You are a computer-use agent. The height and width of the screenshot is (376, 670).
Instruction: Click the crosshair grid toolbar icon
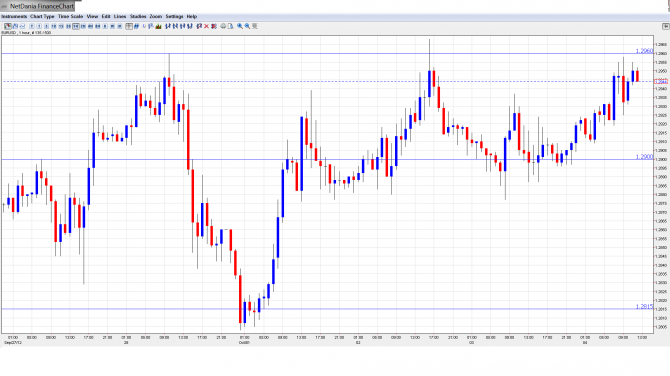click(129, 26)
